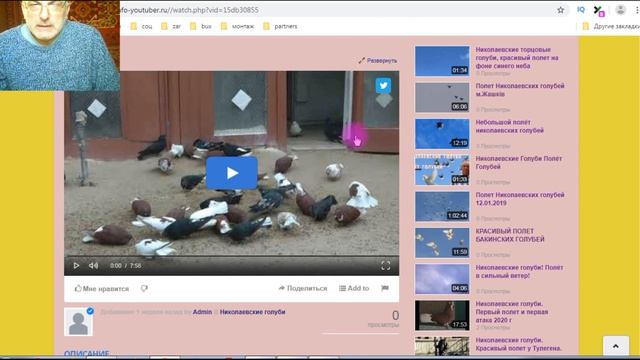Open video 'КРАСИВЫЙ ПОЛЕТ БАКИНСКИХ ГОЛУБЕЙ'
640x360 pixels.
pyautogui.click(x=510, y=235)
